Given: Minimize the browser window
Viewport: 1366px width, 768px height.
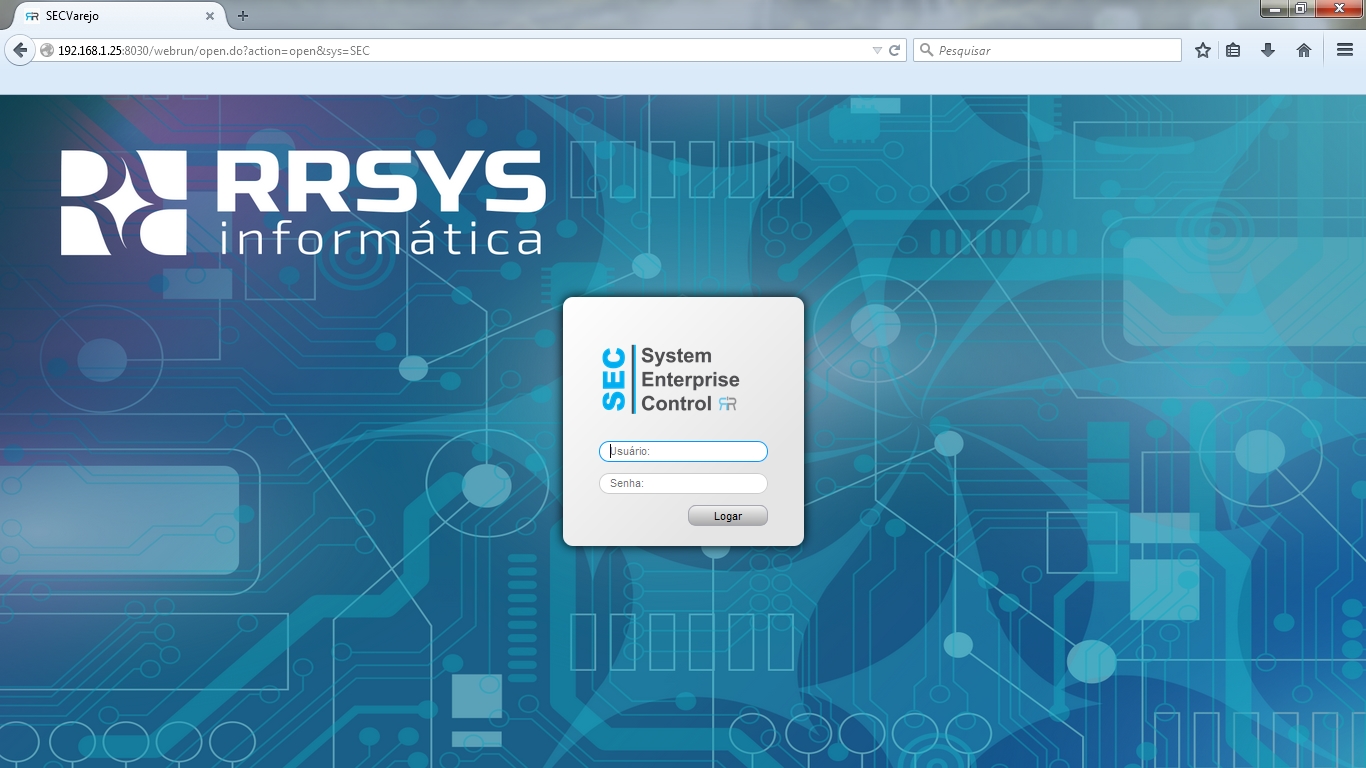Looking at the screenshot, I should pyautogui.click(x=1274, y=9).
